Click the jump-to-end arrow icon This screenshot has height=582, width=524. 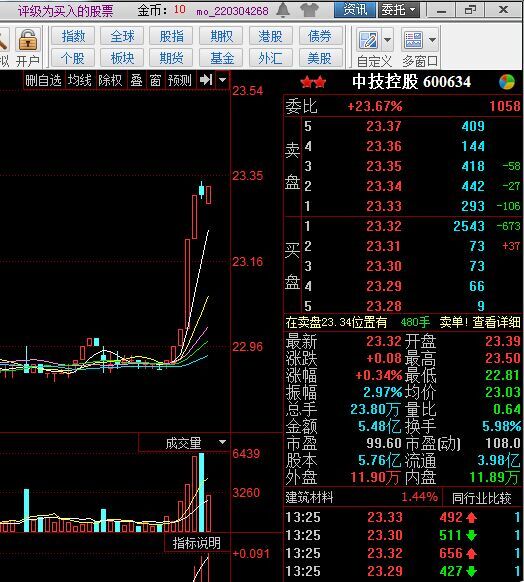click(x=206, y=79)
